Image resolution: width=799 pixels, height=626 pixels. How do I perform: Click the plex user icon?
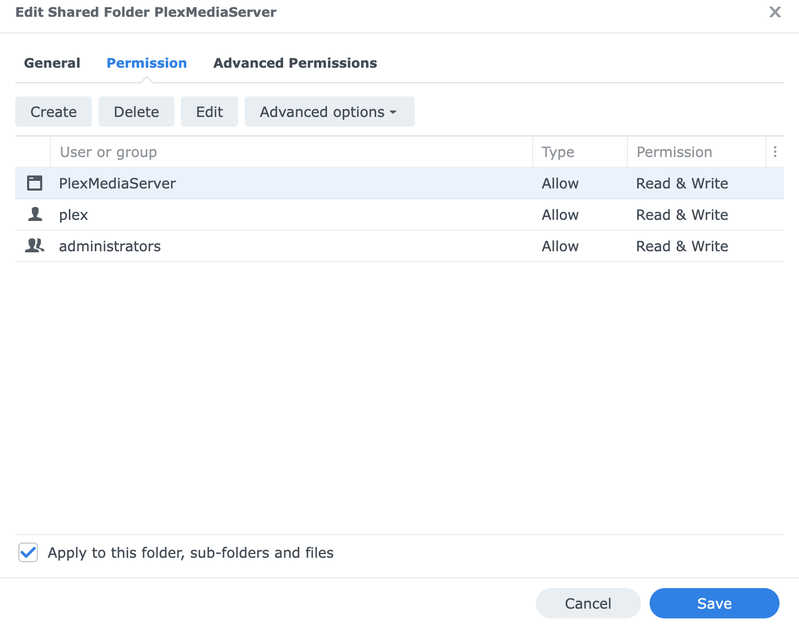coord(35,215)
